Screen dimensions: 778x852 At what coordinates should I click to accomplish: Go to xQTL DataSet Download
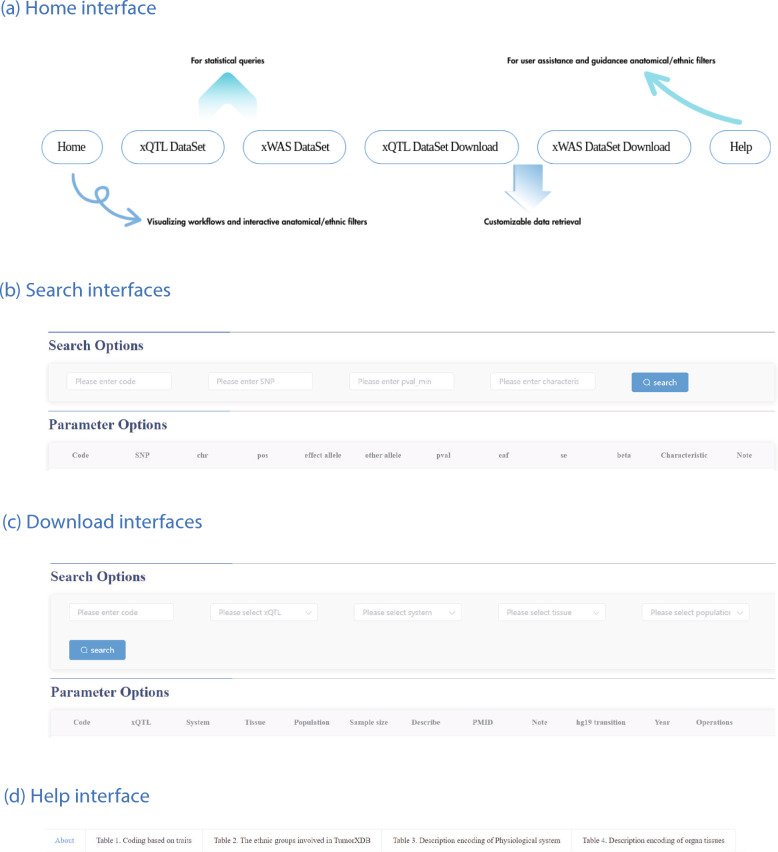(x=440, y=148)
